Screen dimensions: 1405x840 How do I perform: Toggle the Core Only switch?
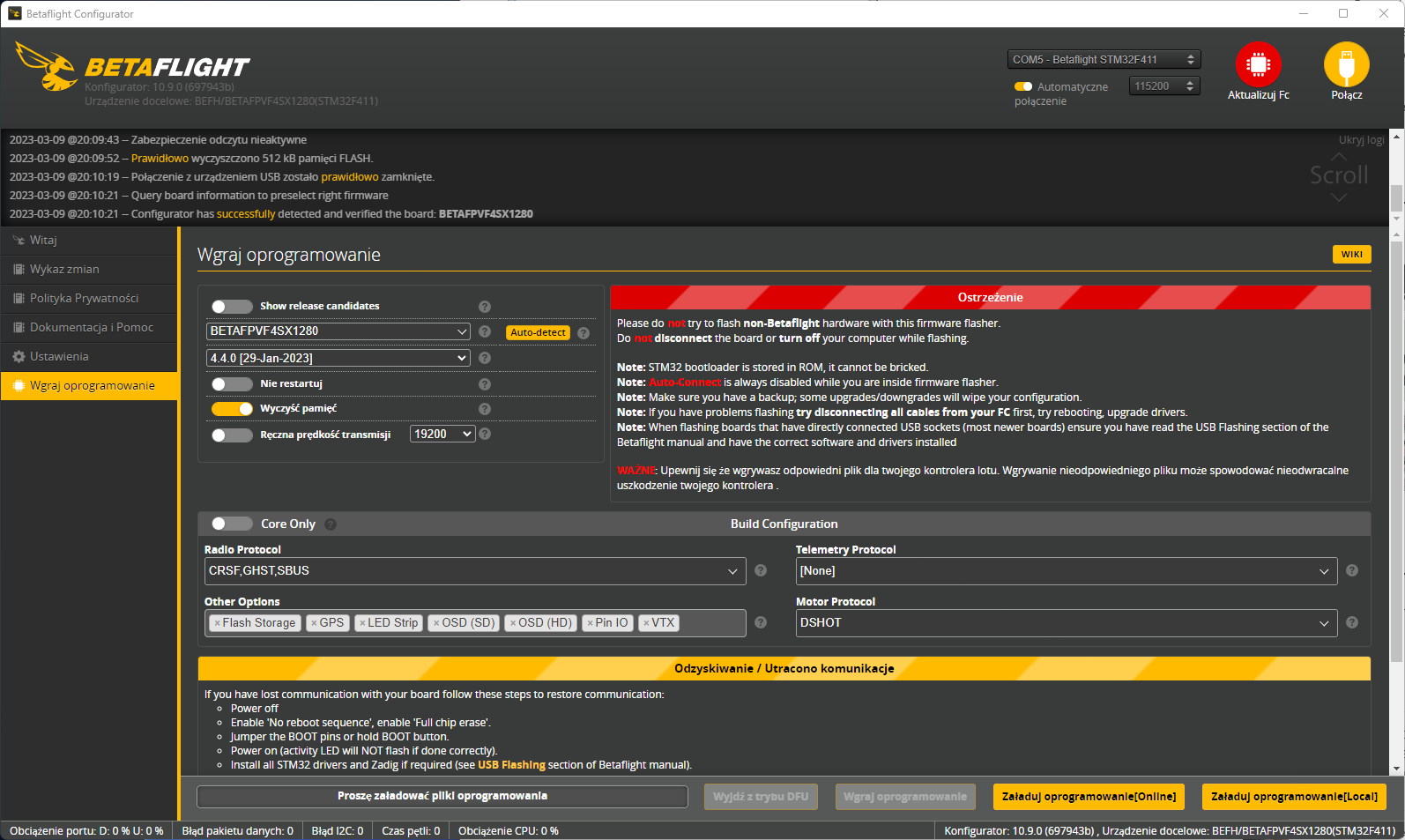pyautogui.click(x=232, y=524)
